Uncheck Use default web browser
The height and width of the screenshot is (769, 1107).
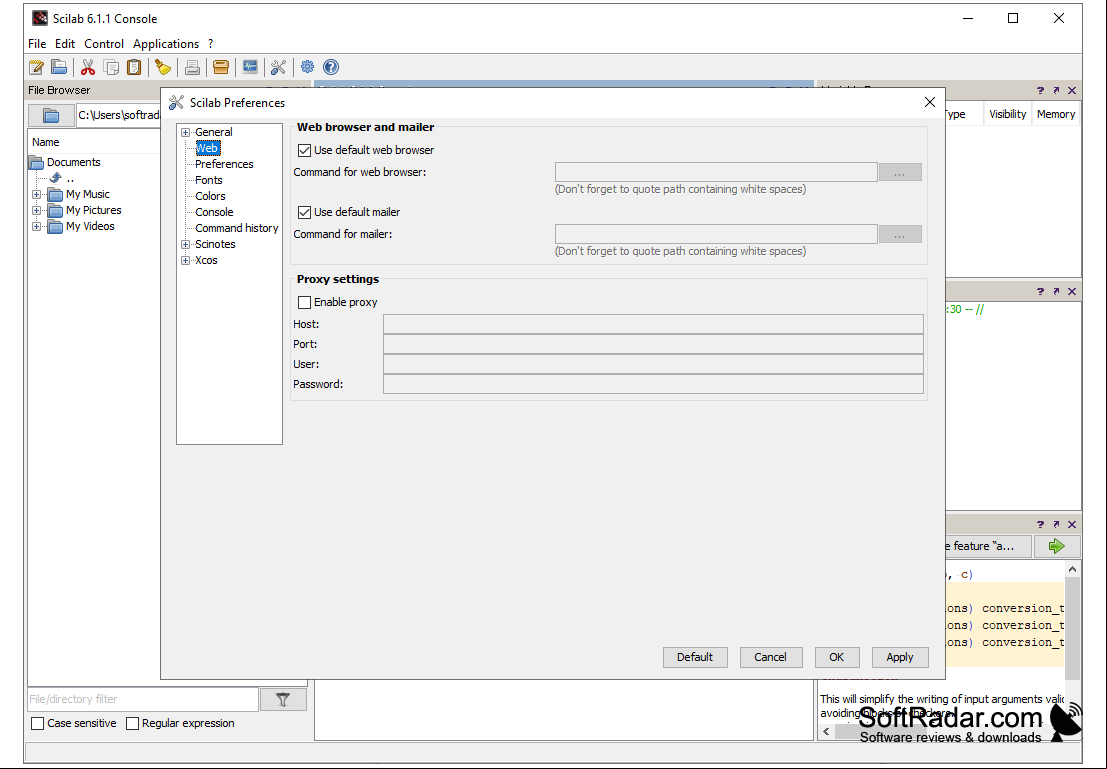click(304, 150)
